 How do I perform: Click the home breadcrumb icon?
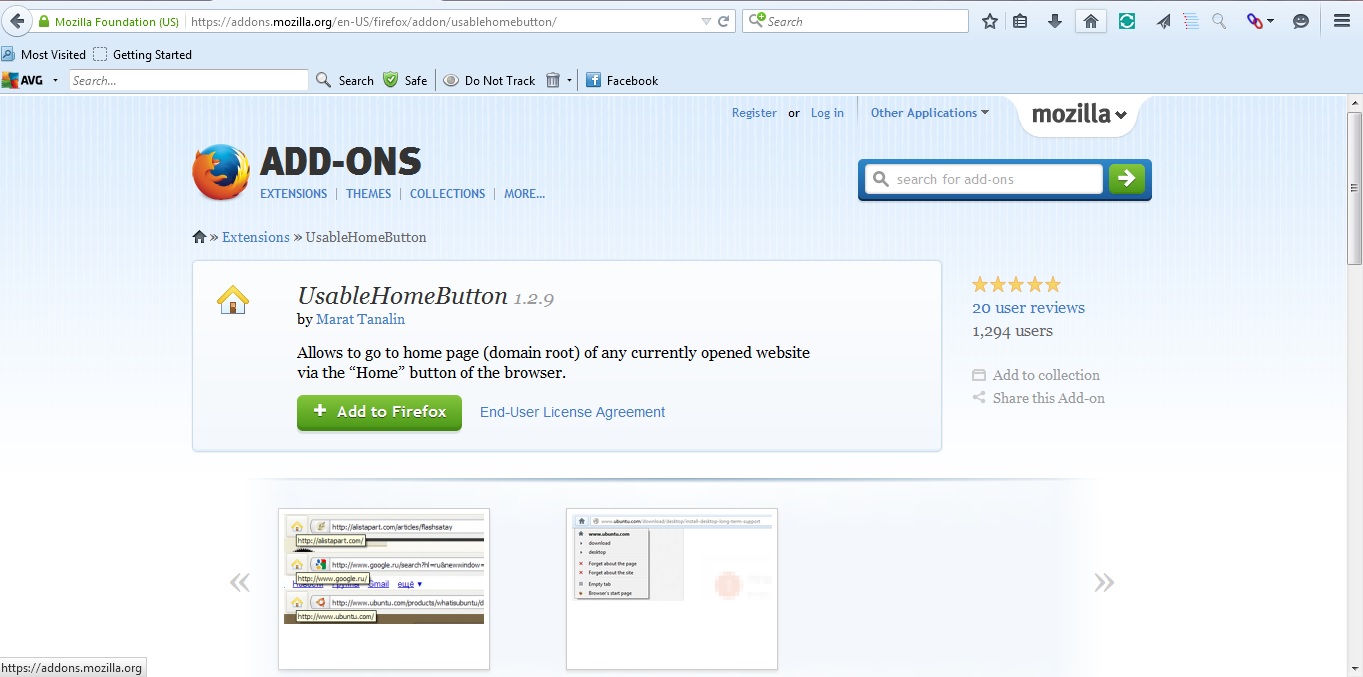pos(199,237)
